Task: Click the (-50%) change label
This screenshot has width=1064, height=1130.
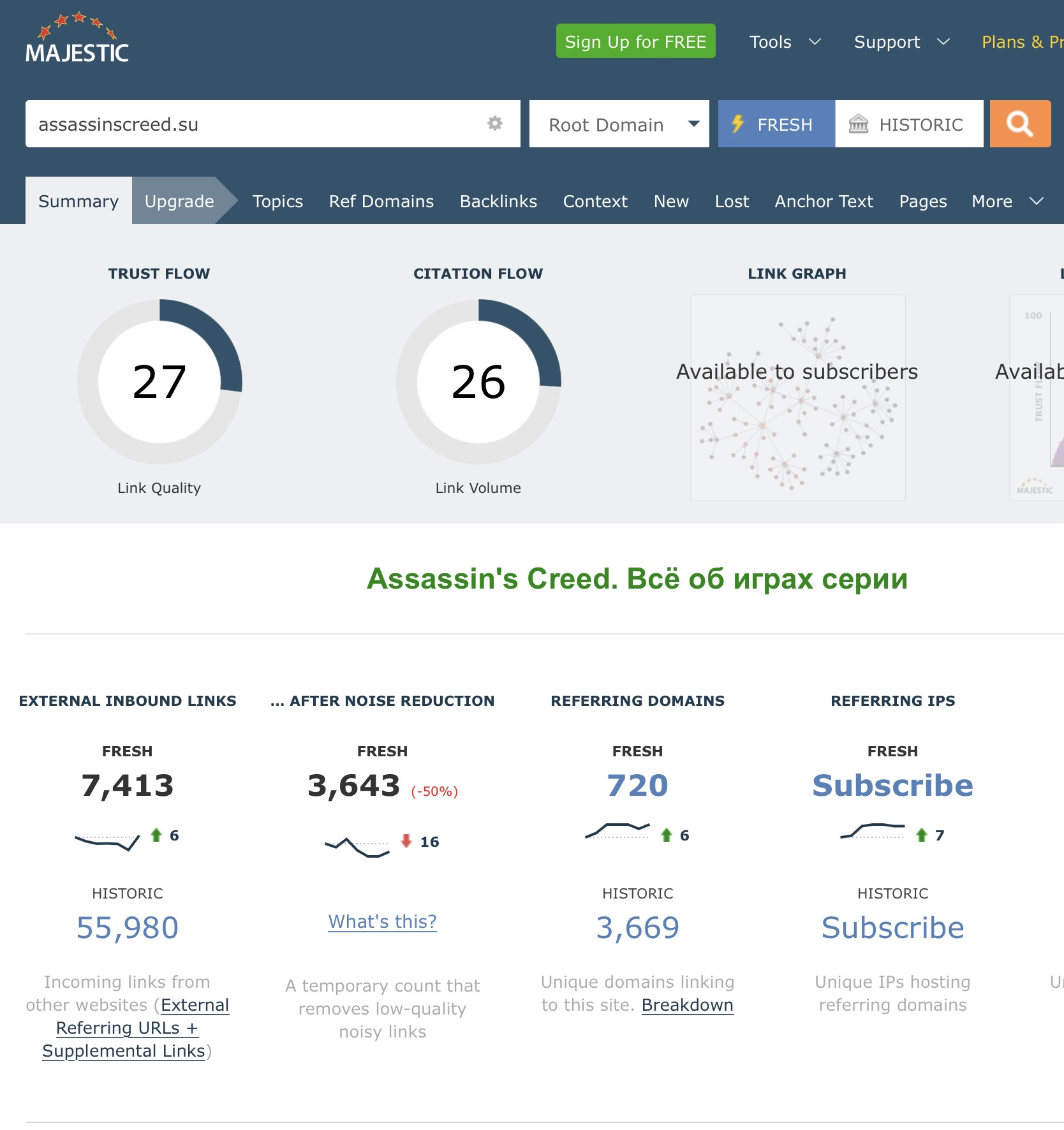Action: pyautogui.click(x=434, y=791)
